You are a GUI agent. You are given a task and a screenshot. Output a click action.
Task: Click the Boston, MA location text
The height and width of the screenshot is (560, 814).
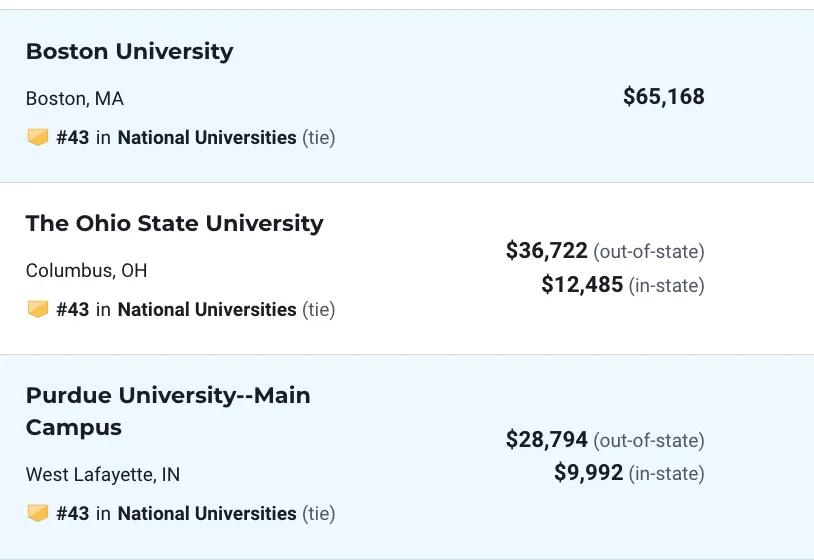coord(75,99)
